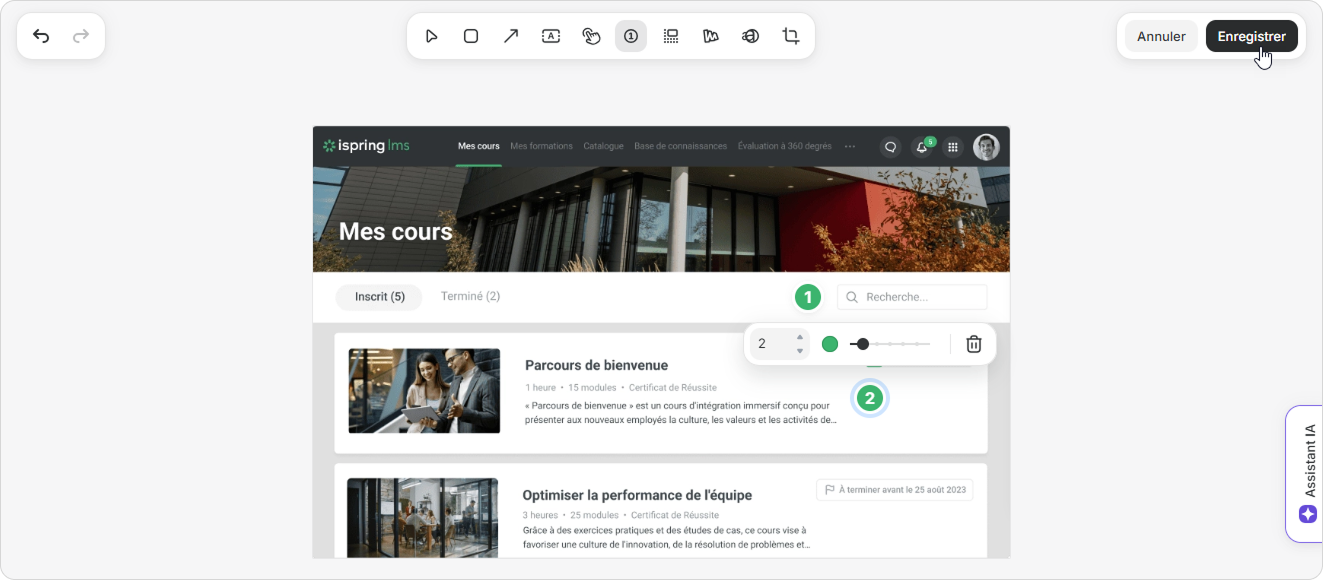
Task: Choose the arrow drawing tool
Action: tap(511, 36)
